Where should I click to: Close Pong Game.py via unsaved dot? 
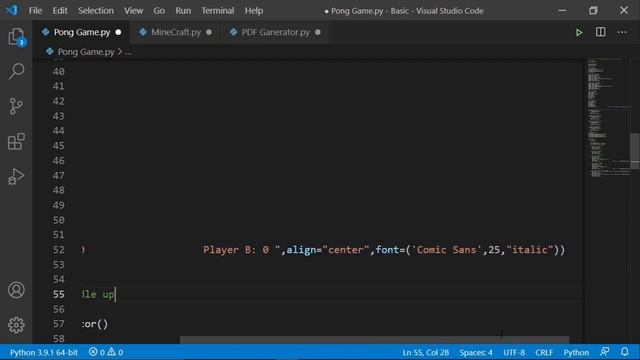(x=118, y=32)
